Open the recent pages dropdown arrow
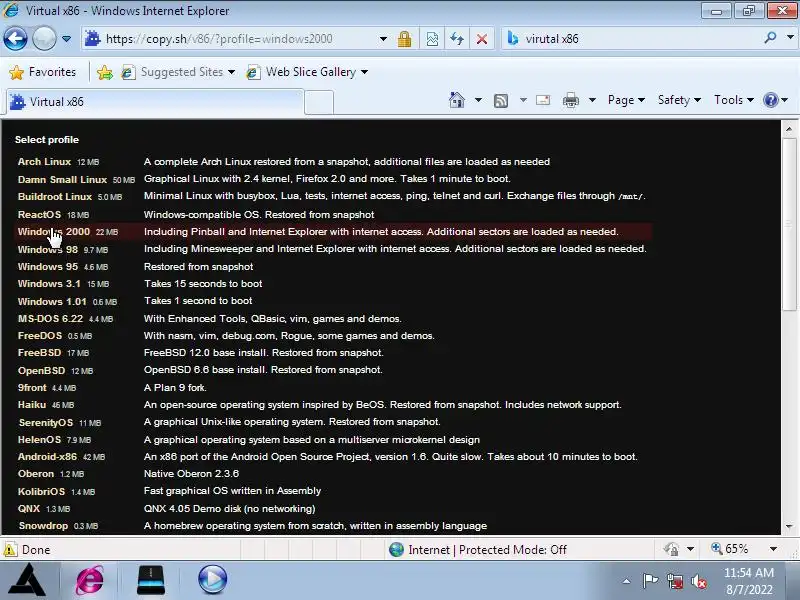This screenshot has height=600, width=800. click(x=66, y=39)
